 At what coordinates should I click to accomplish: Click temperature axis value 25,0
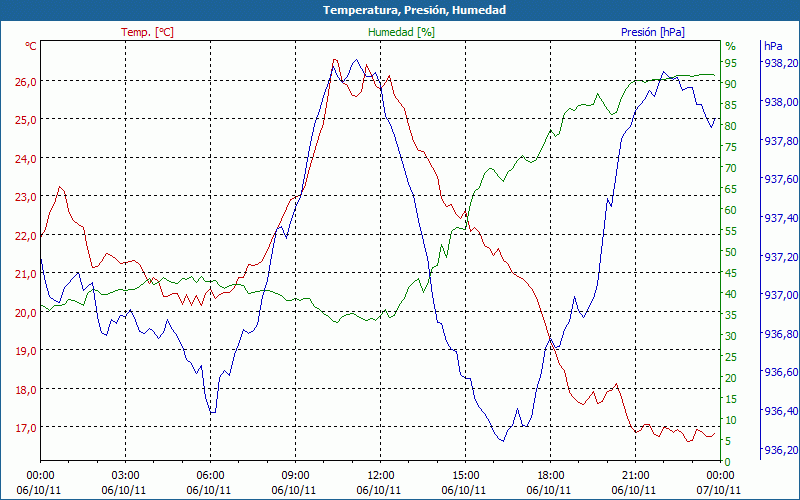(x=27, y=120)
